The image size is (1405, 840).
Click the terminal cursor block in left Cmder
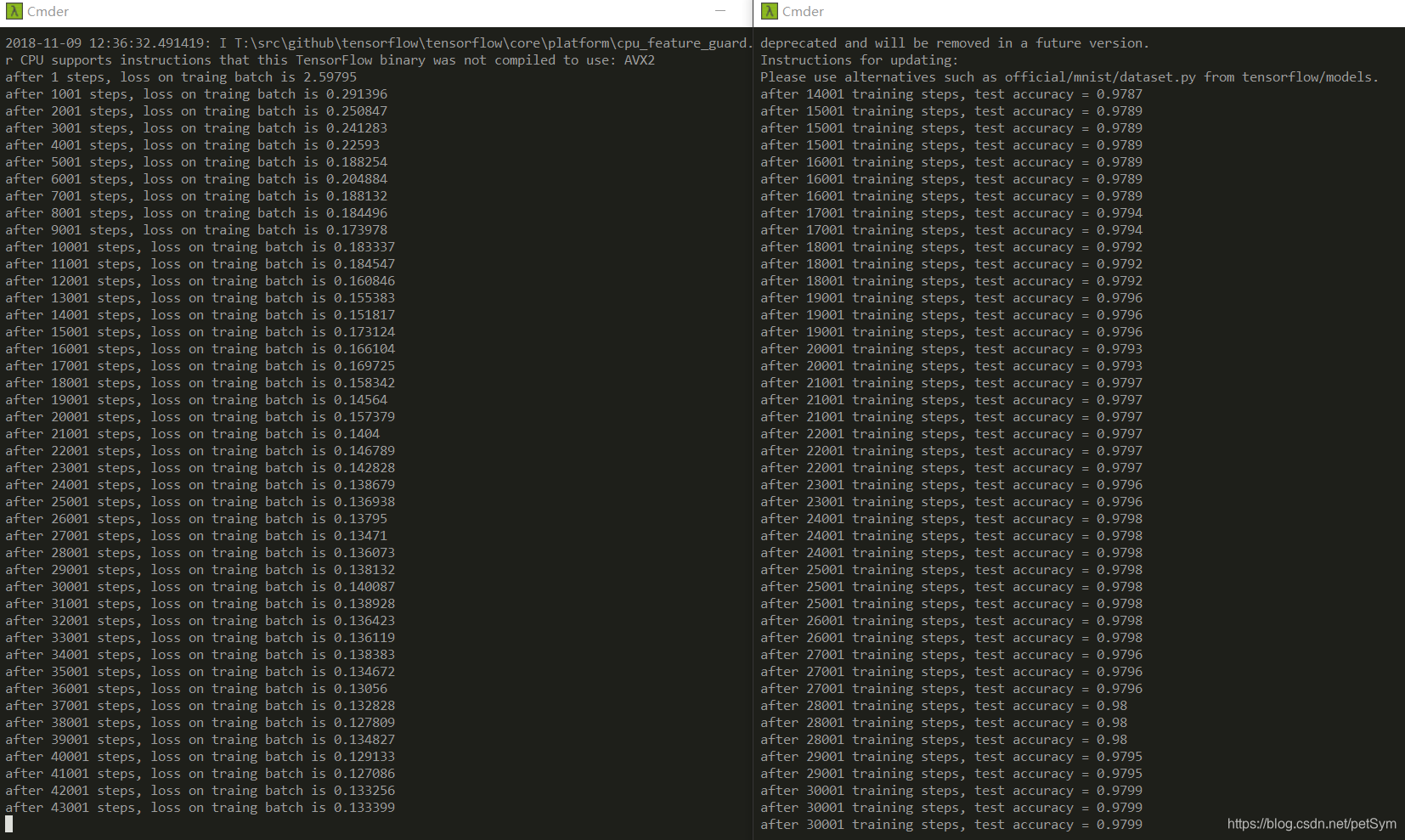8,824
